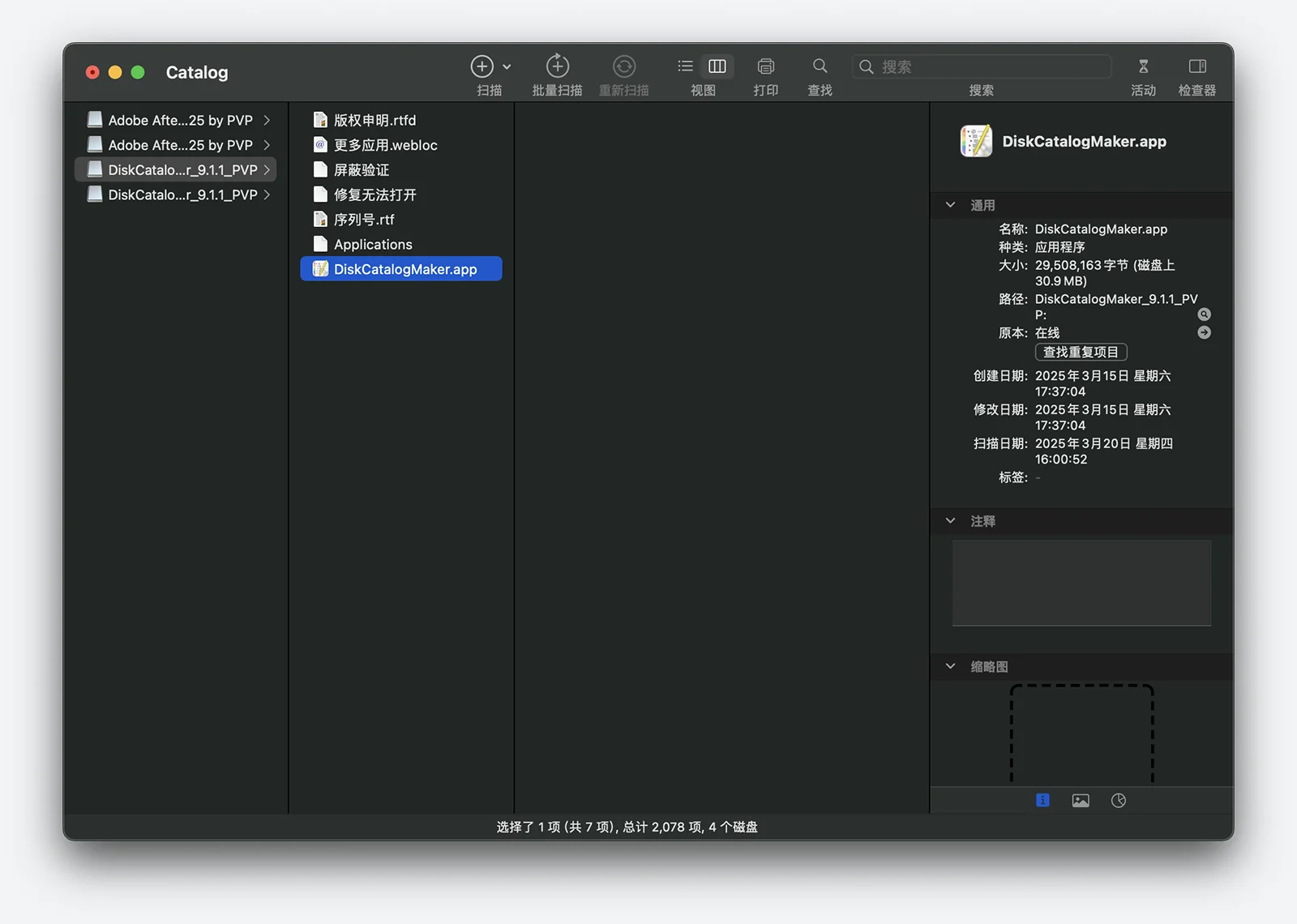Click the status bar selection summary
This screenshot has width=1297, height=924.
[627, 827]
